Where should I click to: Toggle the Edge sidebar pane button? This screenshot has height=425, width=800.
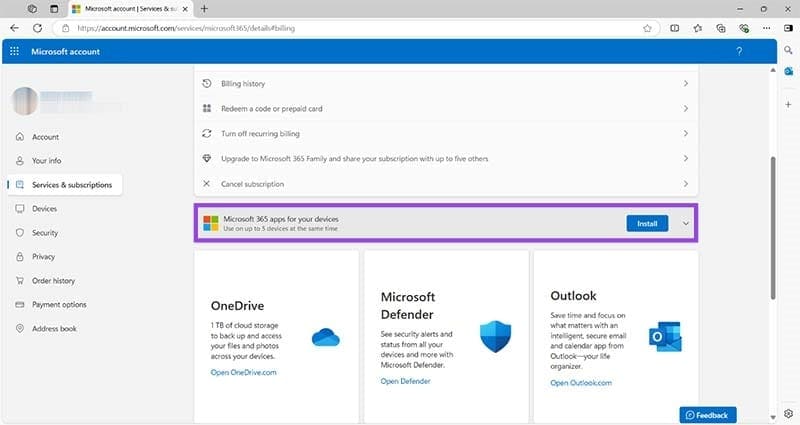[x=788, y=28]
